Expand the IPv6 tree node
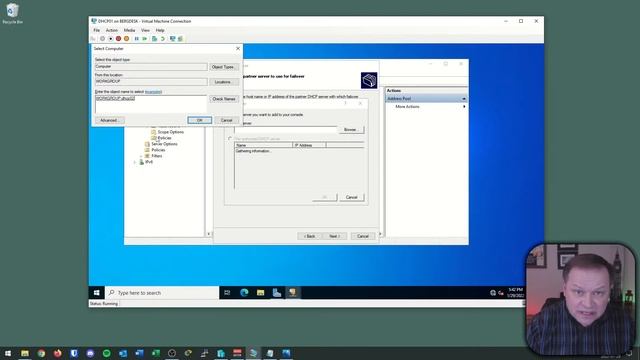Screen dimensions: 640x360 (x=135, y=162)
